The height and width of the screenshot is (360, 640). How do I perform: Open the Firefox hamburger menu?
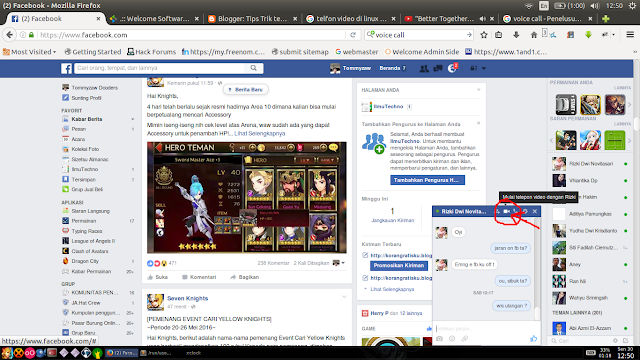pyautogui.click(x=630, y=35)
